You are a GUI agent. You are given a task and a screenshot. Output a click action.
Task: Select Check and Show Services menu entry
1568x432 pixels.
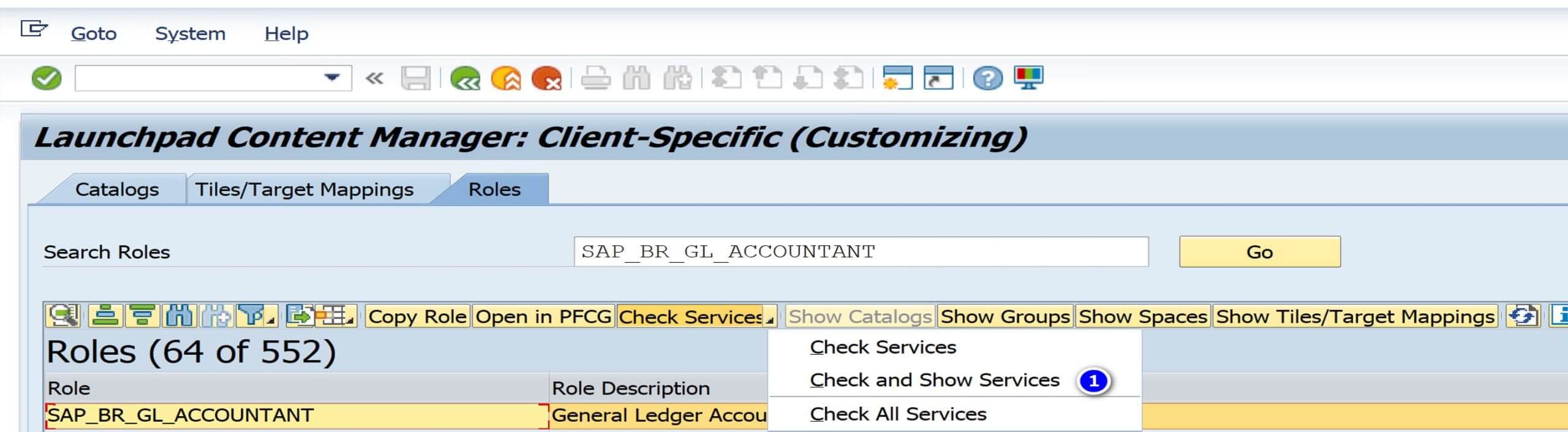(934, 380)
